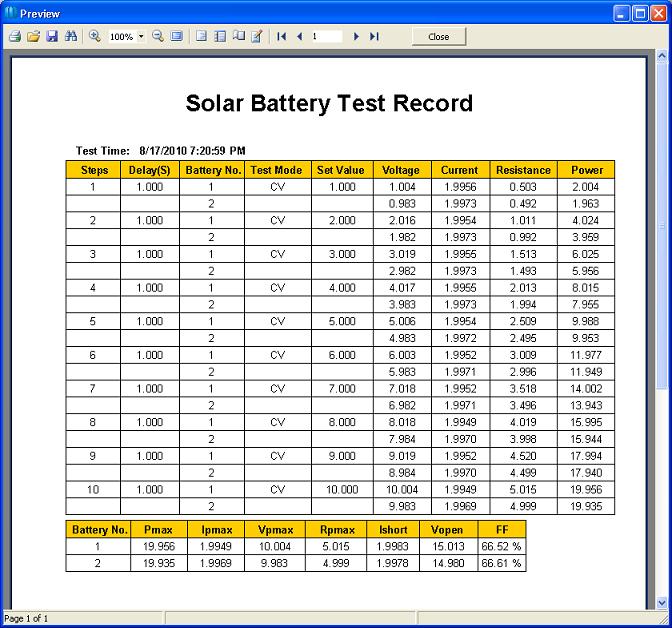Viewport: 672px width, 628px height.
Task: Click the 'Set Value' column header
Action: [x=342, y=170]
